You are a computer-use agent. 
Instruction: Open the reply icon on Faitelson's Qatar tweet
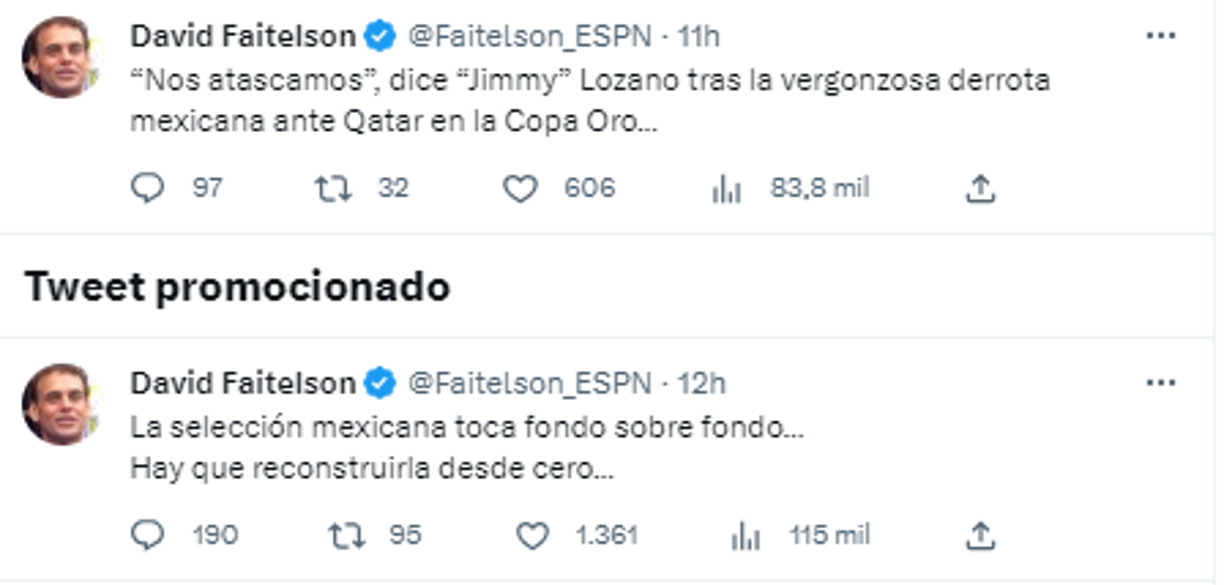pos(150,185)
